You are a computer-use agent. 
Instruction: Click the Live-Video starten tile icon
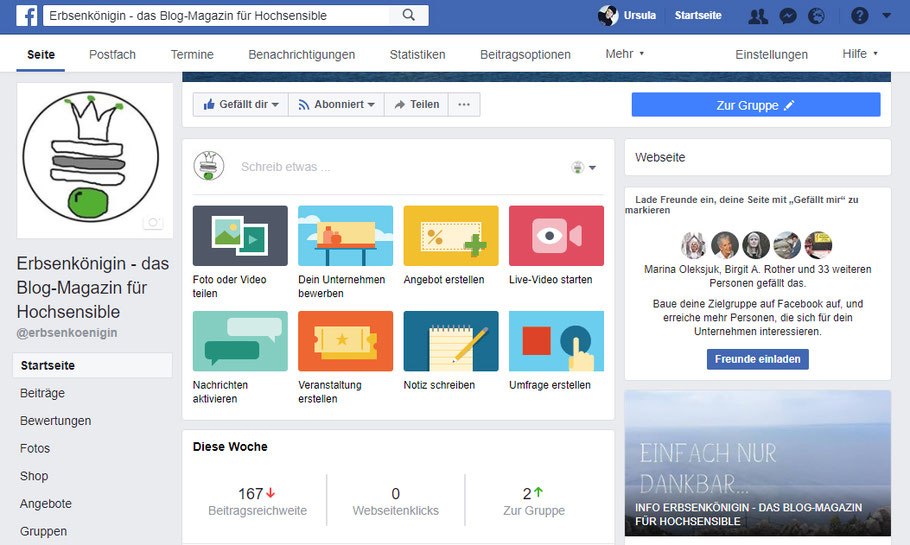[x=556, y=236]
